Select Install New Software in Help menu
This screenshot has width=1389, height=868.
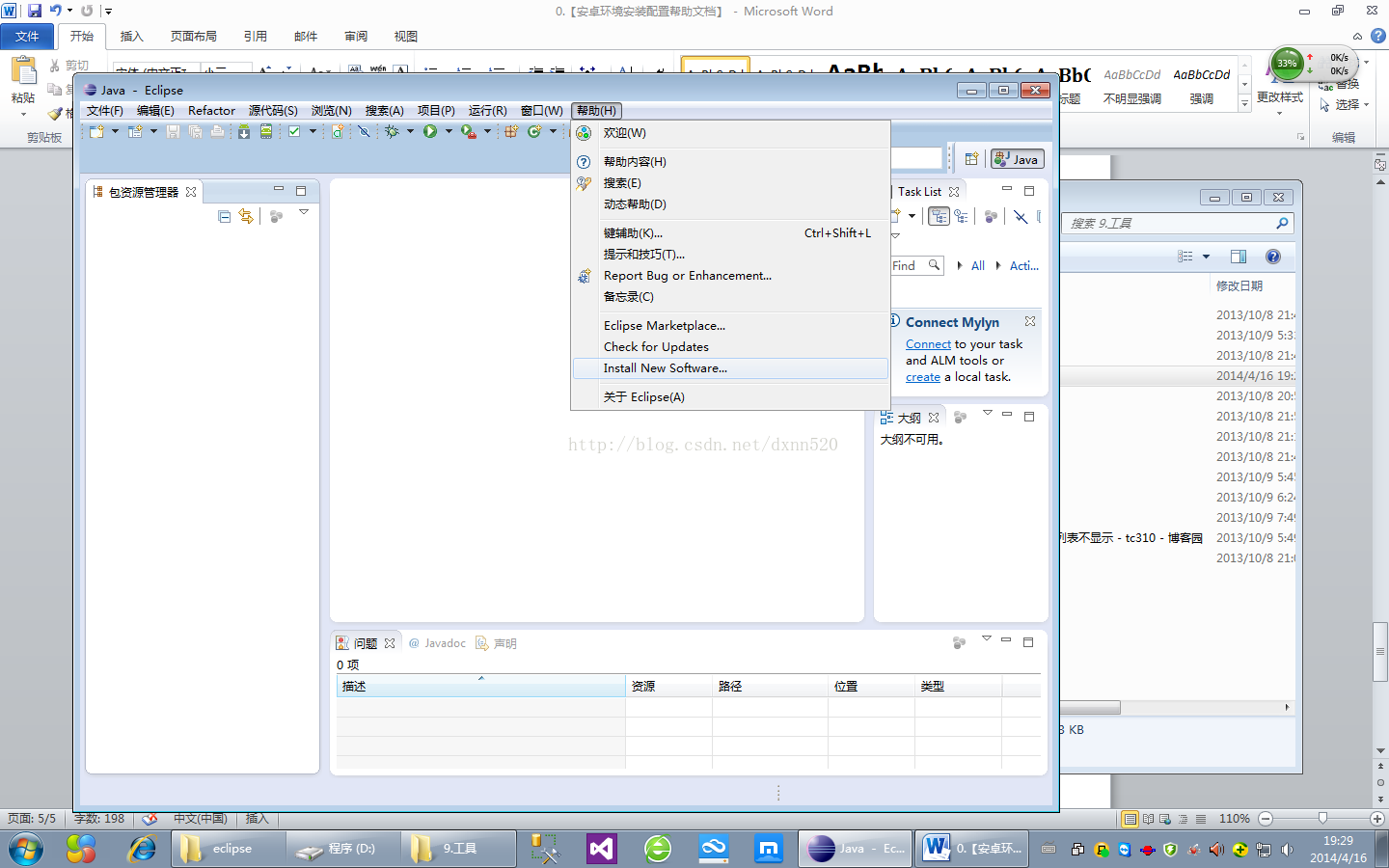tap(730, 368)
